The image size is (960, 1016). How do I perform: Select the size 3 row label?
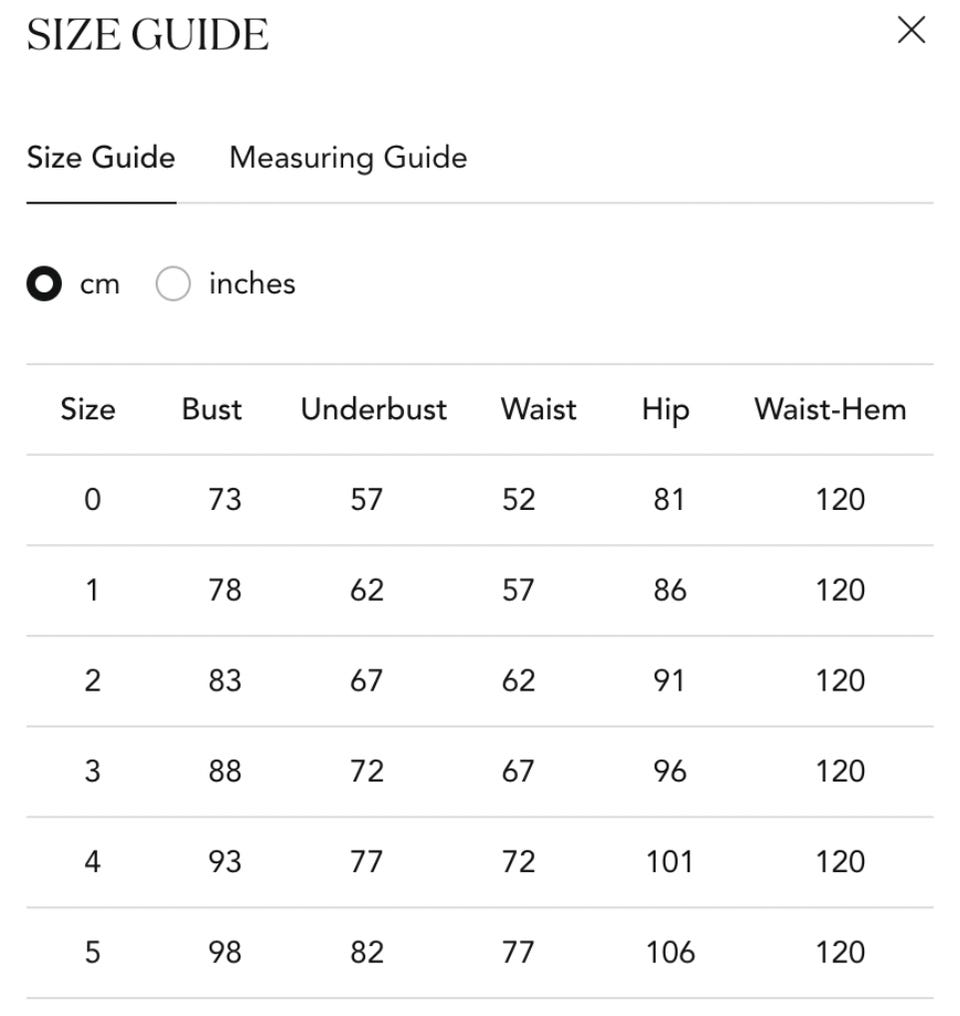click(93, 771)
